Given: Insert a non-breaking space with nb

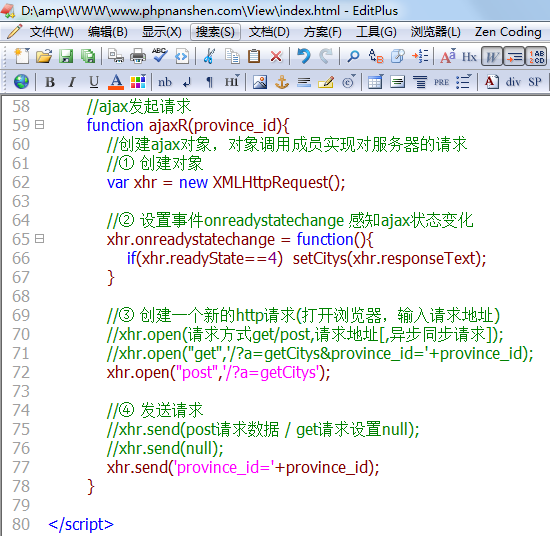Looking at the screenshot, I should 165,82.
